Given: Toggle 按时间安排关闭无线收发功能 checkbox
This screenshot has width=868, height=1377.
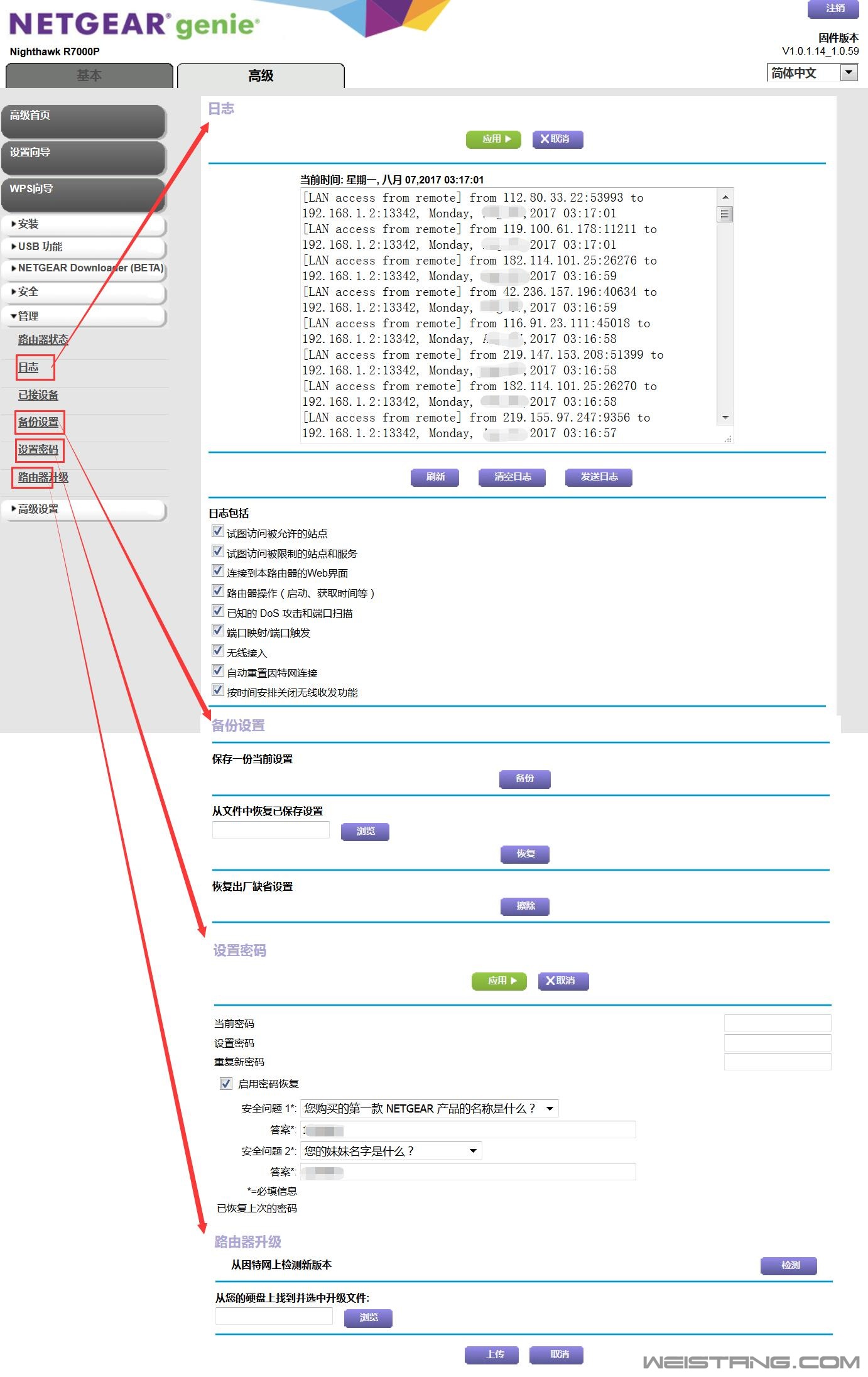Looking at the screenshot, I should [218, 690].
